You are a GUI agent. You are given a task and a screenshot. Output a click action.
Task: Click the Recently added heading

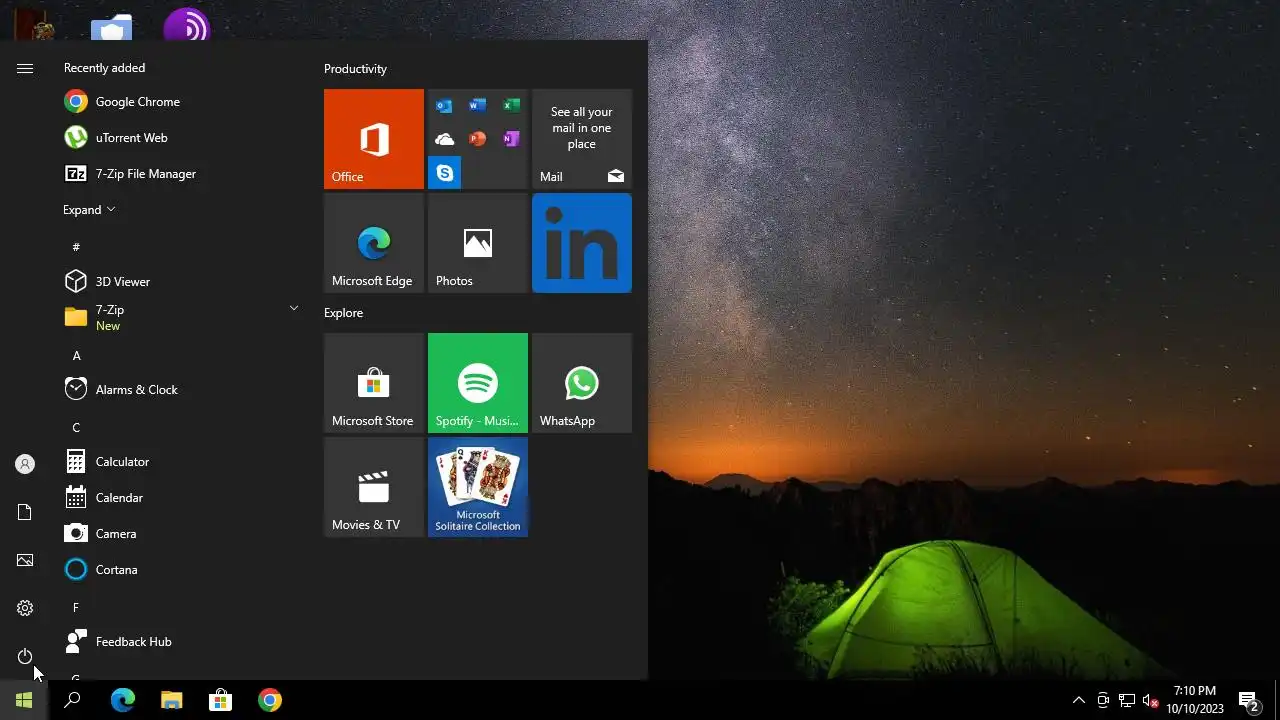point(104,68)
